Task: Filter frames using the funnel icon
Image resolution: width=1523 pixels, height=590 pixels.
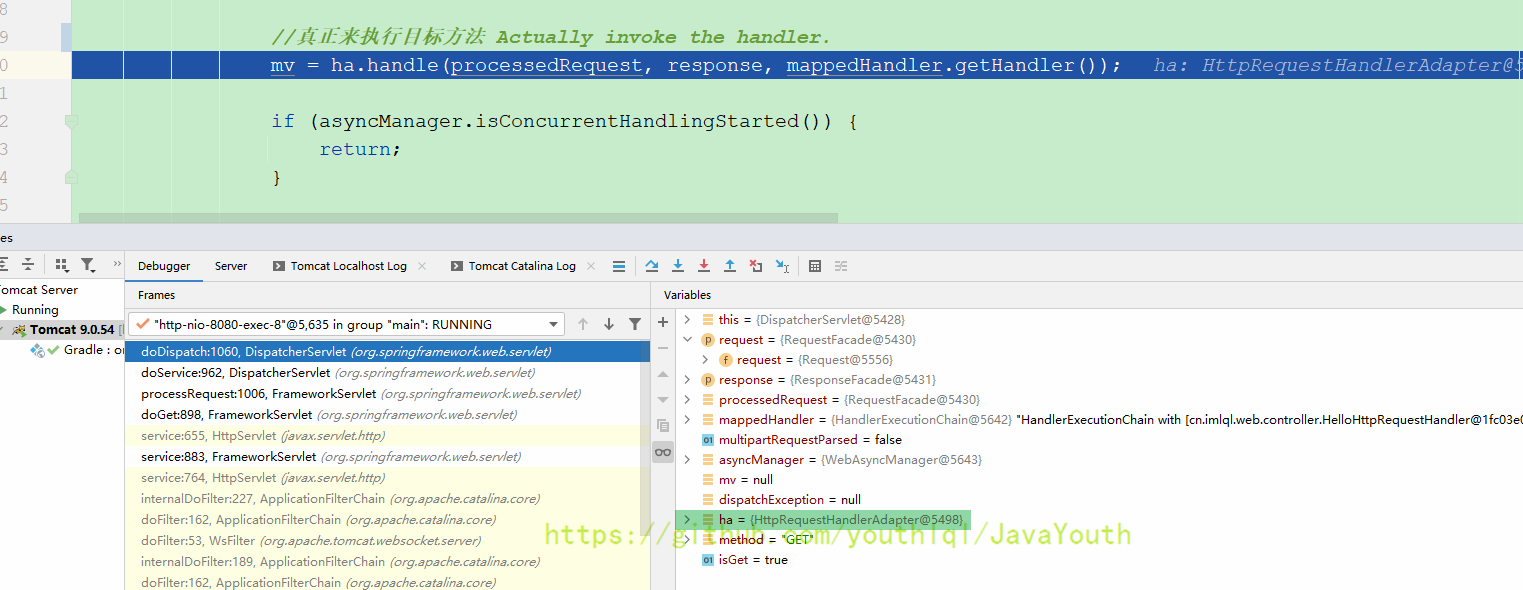Action: pos(635,324)
